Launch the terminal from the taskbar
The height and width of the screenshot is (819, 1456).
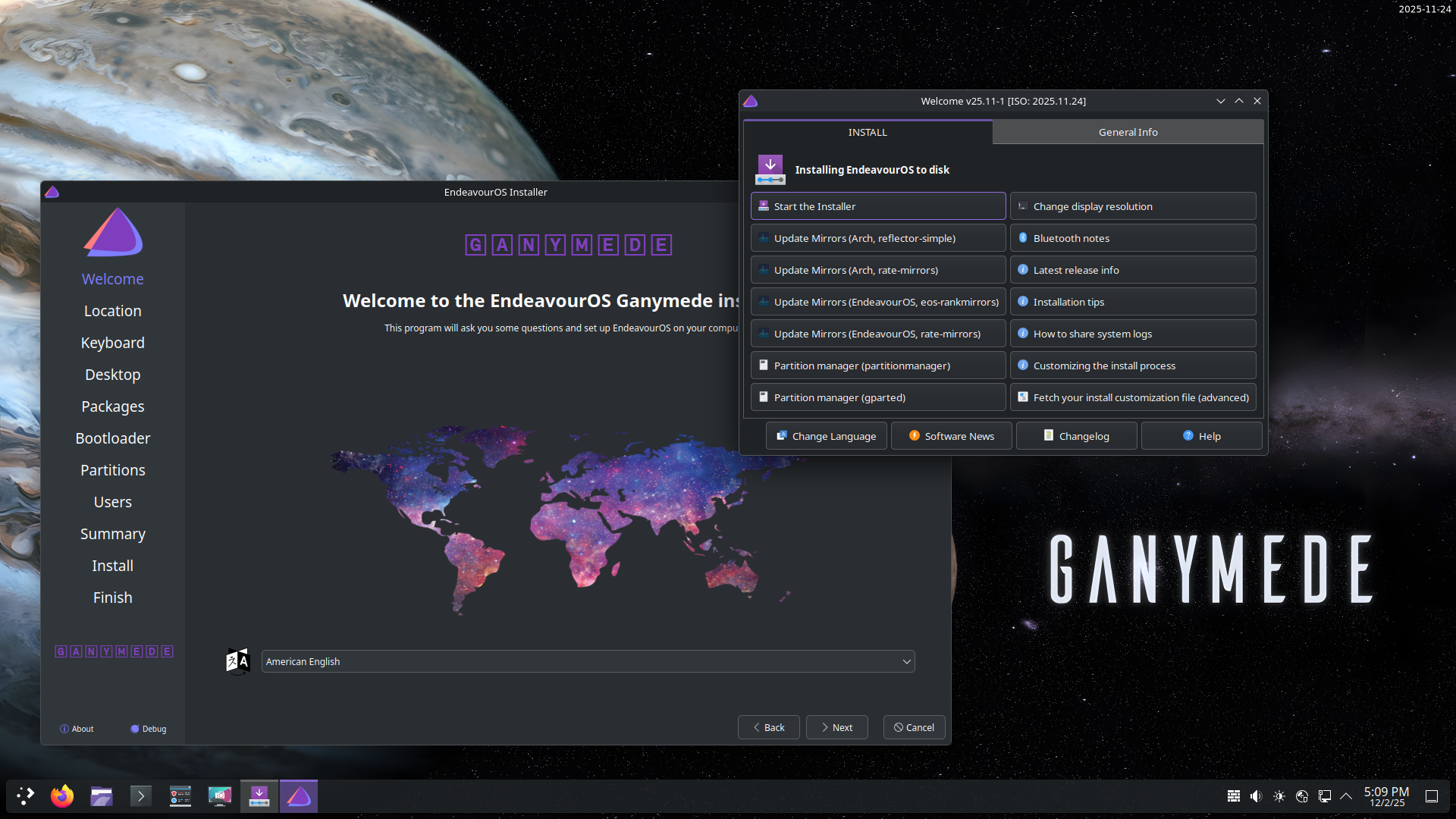tap(141, 795)
